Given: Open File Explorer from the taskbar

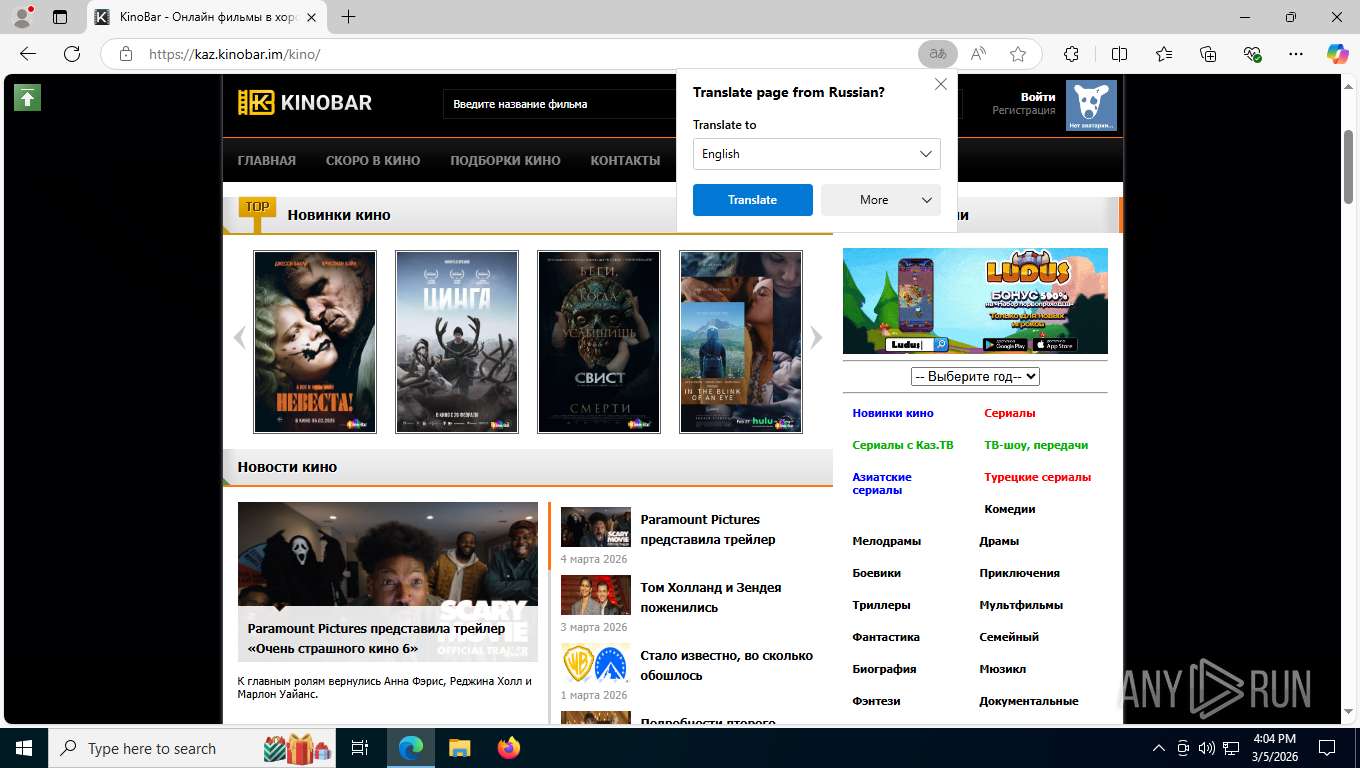Looking at the screenshot, I should [459, 748].
